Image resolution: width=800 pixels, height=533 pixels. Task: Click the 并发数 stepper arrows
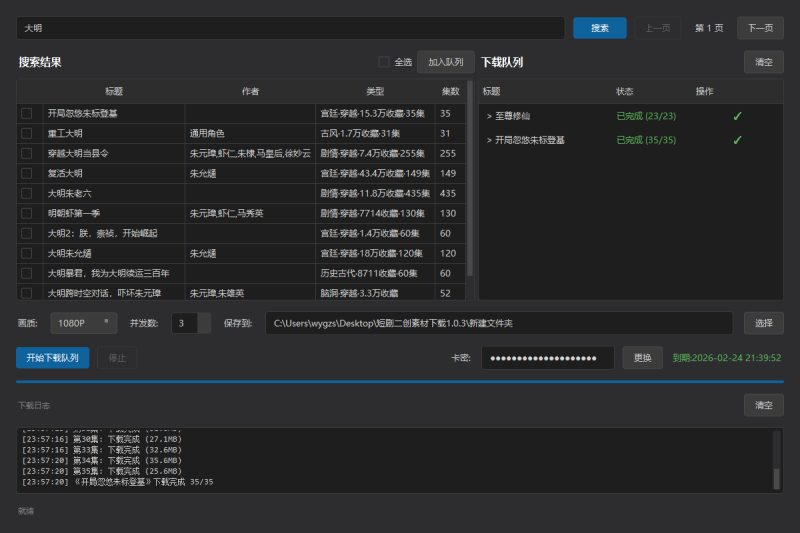tap(204, 323)
